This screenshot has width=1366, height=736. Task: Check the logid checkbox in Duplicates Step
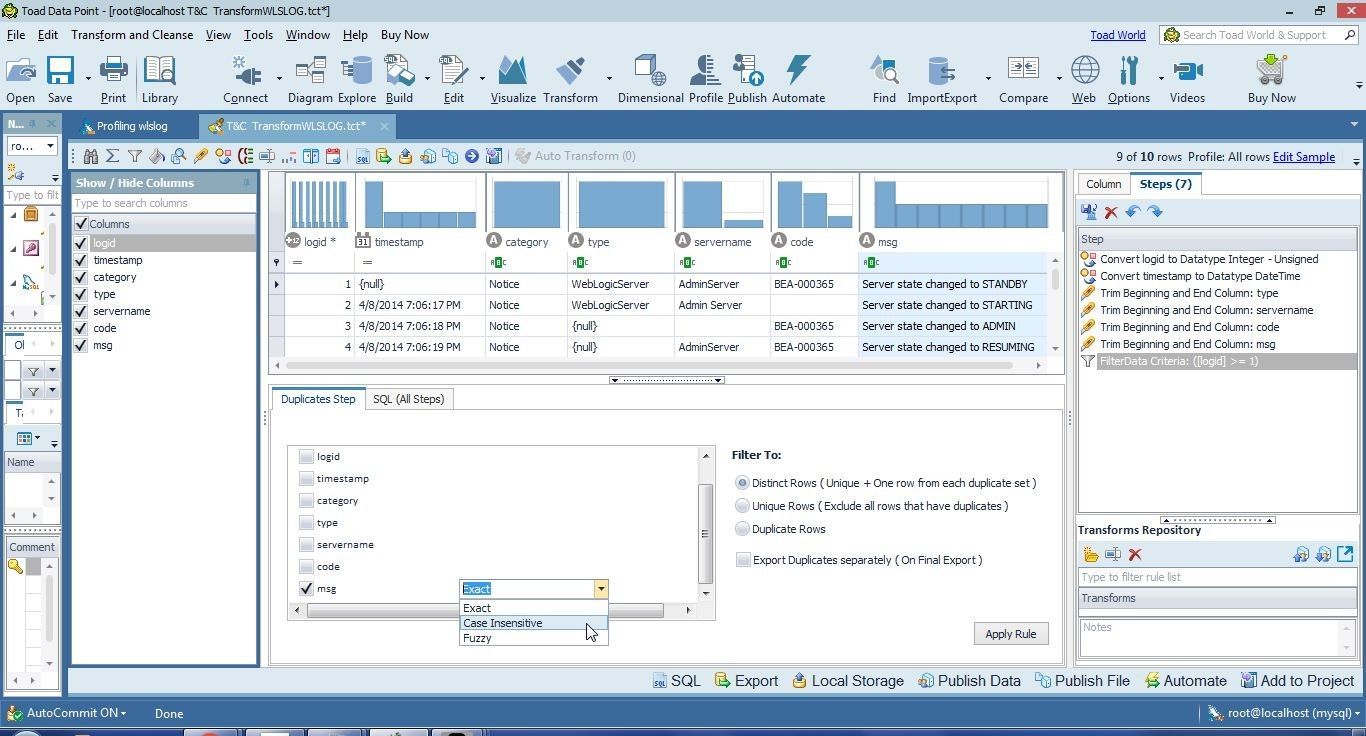pos(307,456)
